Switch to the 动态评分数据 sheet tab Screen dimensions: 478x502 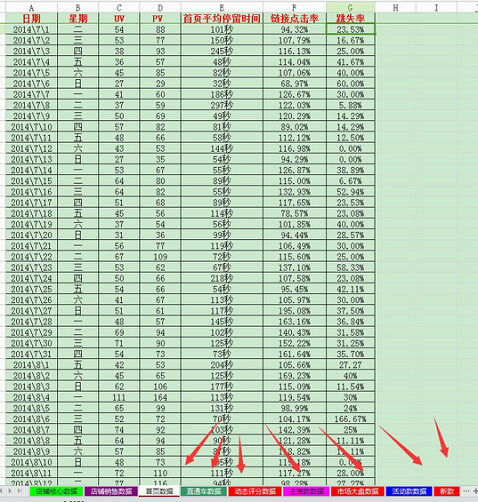click(255, 491)
